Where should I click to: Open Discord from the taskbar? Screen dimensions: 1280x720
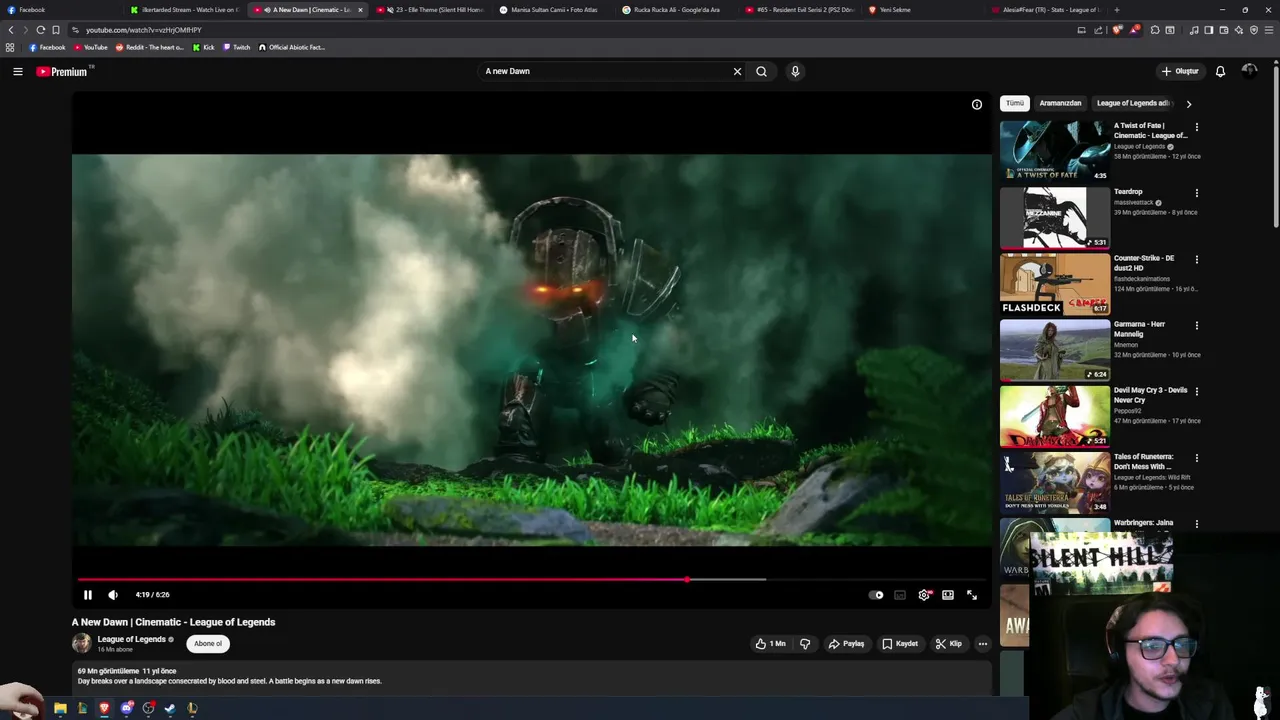(x=126, y=708)
